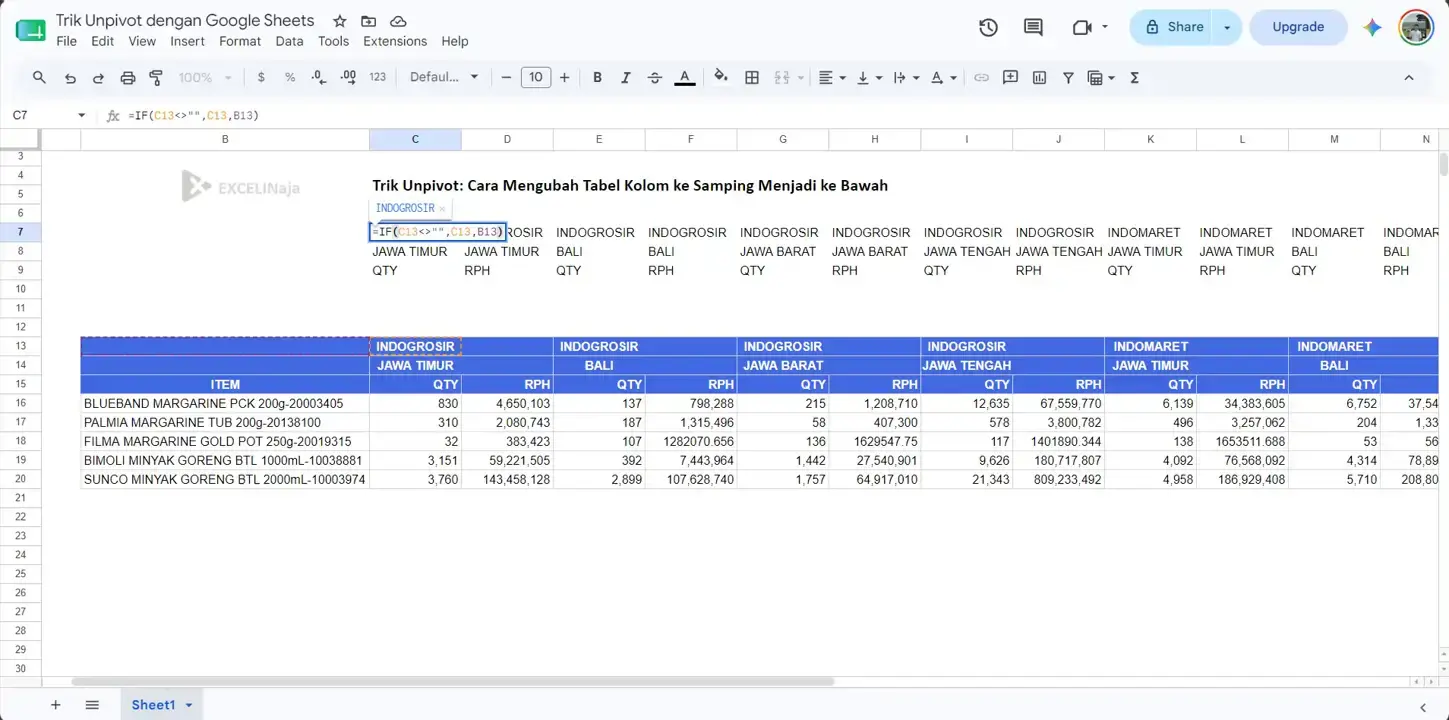Screen dimensions: 1449x720
Task: Open the text rotation dropdown
Action: pyautogui.click(x=943, y=77)
